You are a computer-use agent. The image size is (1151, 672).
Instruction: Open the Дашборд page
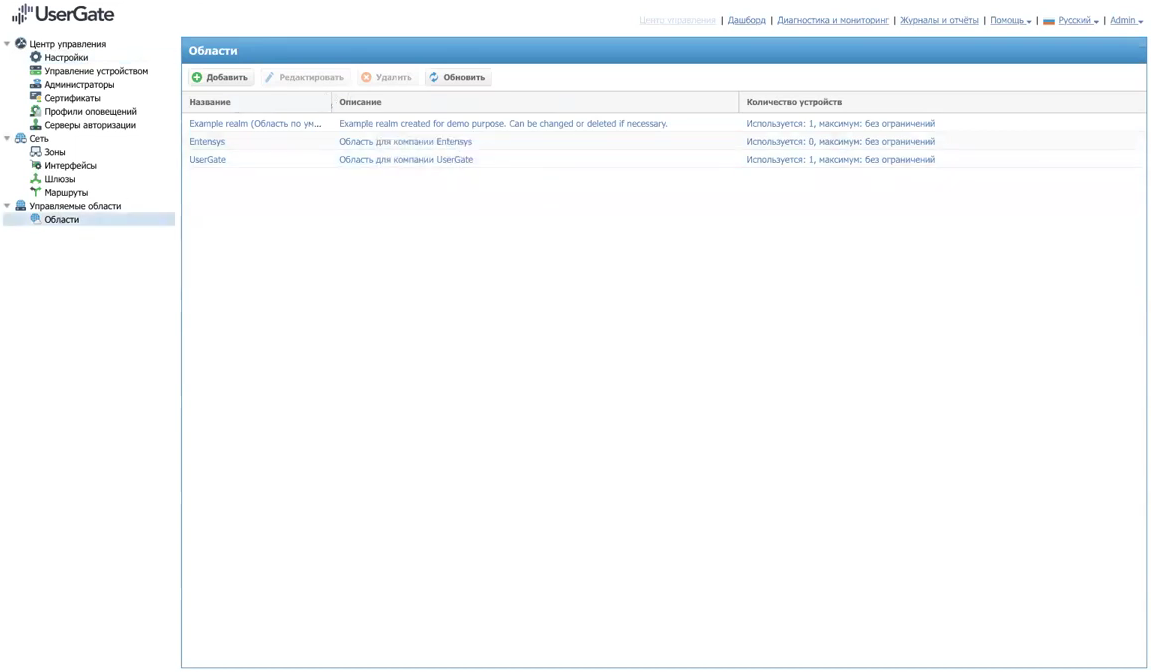[747, 21]
